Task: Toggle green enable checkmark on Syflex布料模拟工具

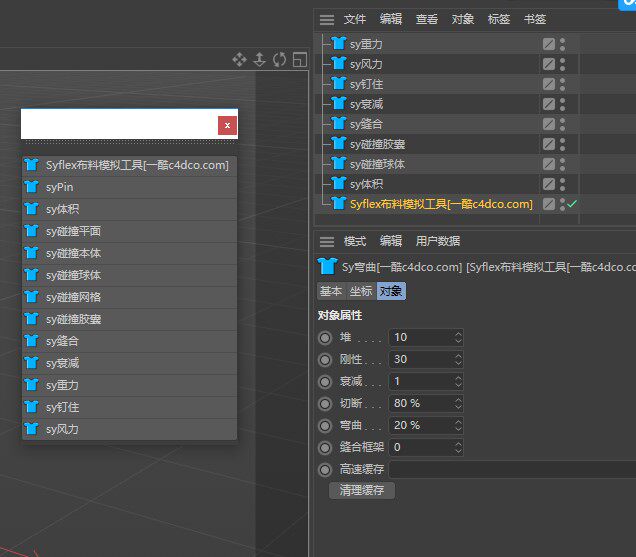Action: 572,204
